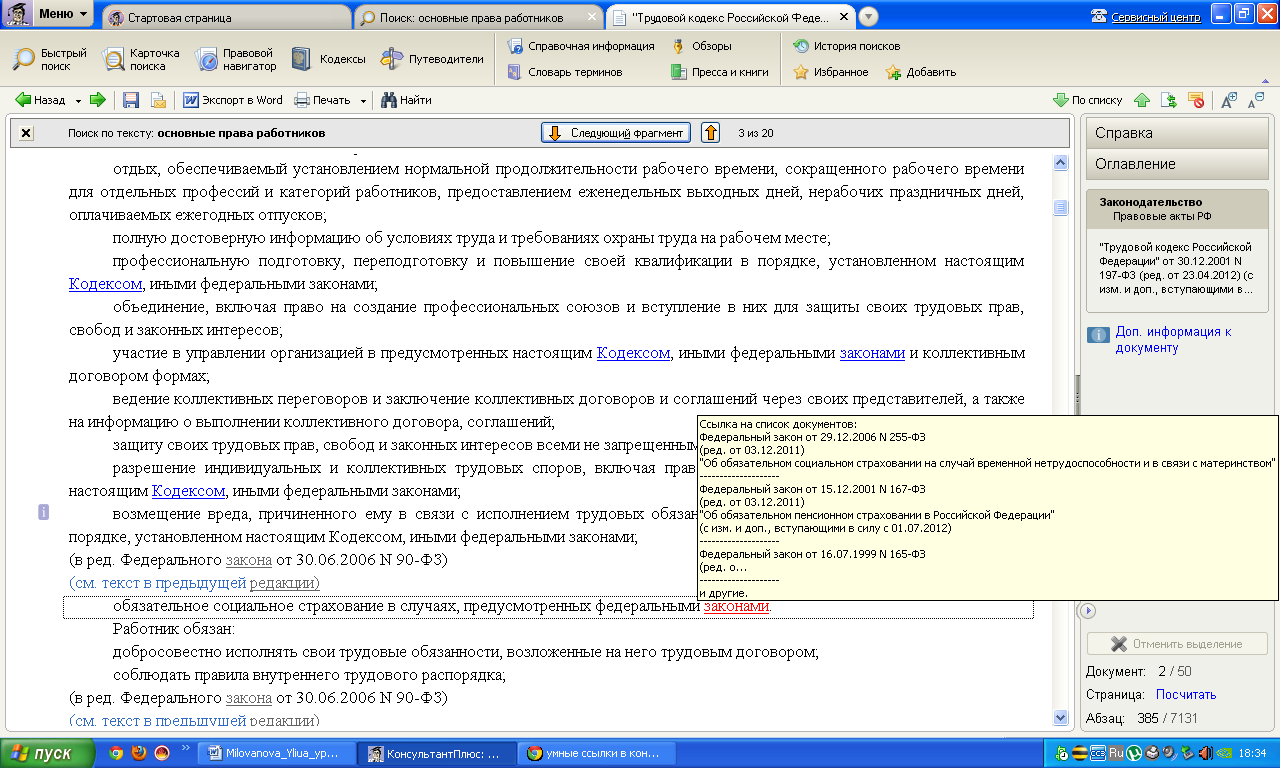Click Посчитать page count link

point(1186,695)
